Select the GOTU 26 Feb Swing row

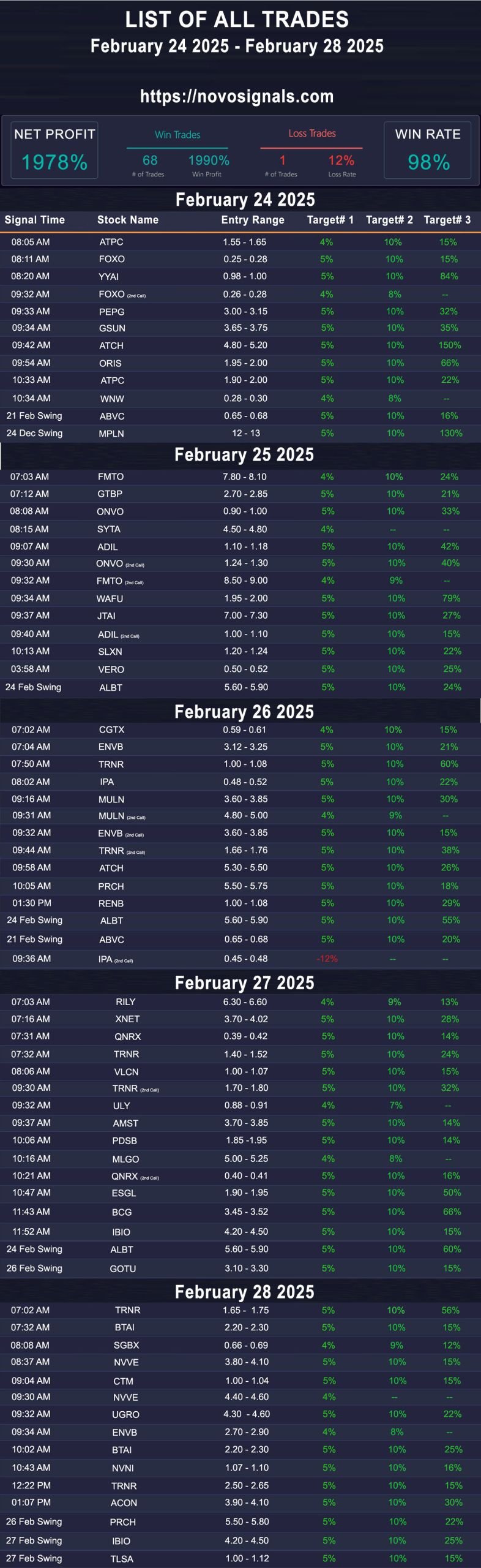(x=240, y=1268)
